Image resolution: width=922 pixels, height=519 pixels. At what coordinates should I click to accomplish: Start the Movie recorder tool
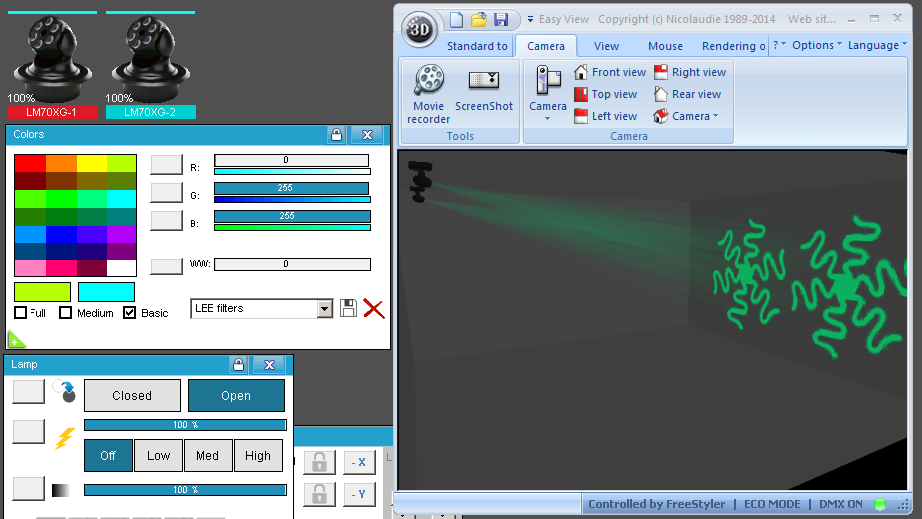pos(429,94)
